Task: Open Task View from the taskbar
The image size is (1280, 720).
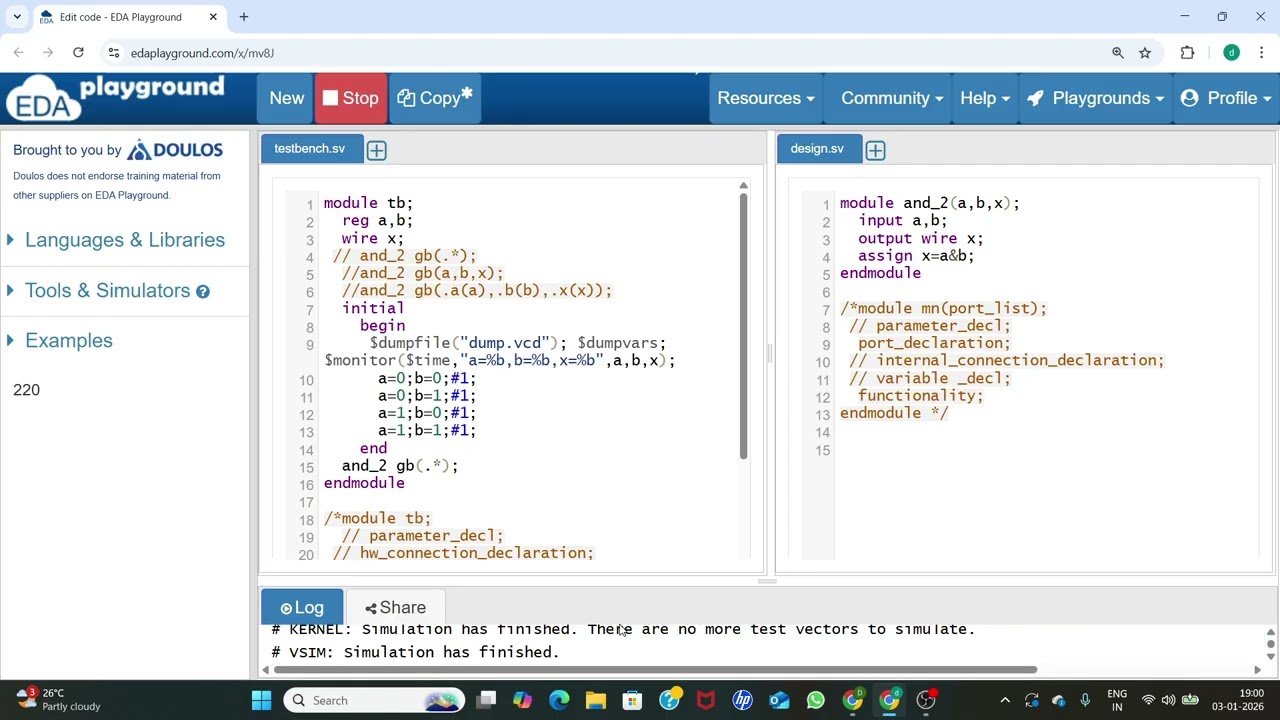Action: click(486, 700)
